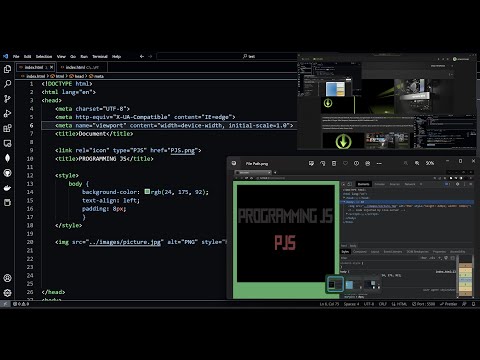Image resolution: width=480 pixels, height=360 pixels.
Task: Show file info in the Photos toolbar
Action: [356, 163]
